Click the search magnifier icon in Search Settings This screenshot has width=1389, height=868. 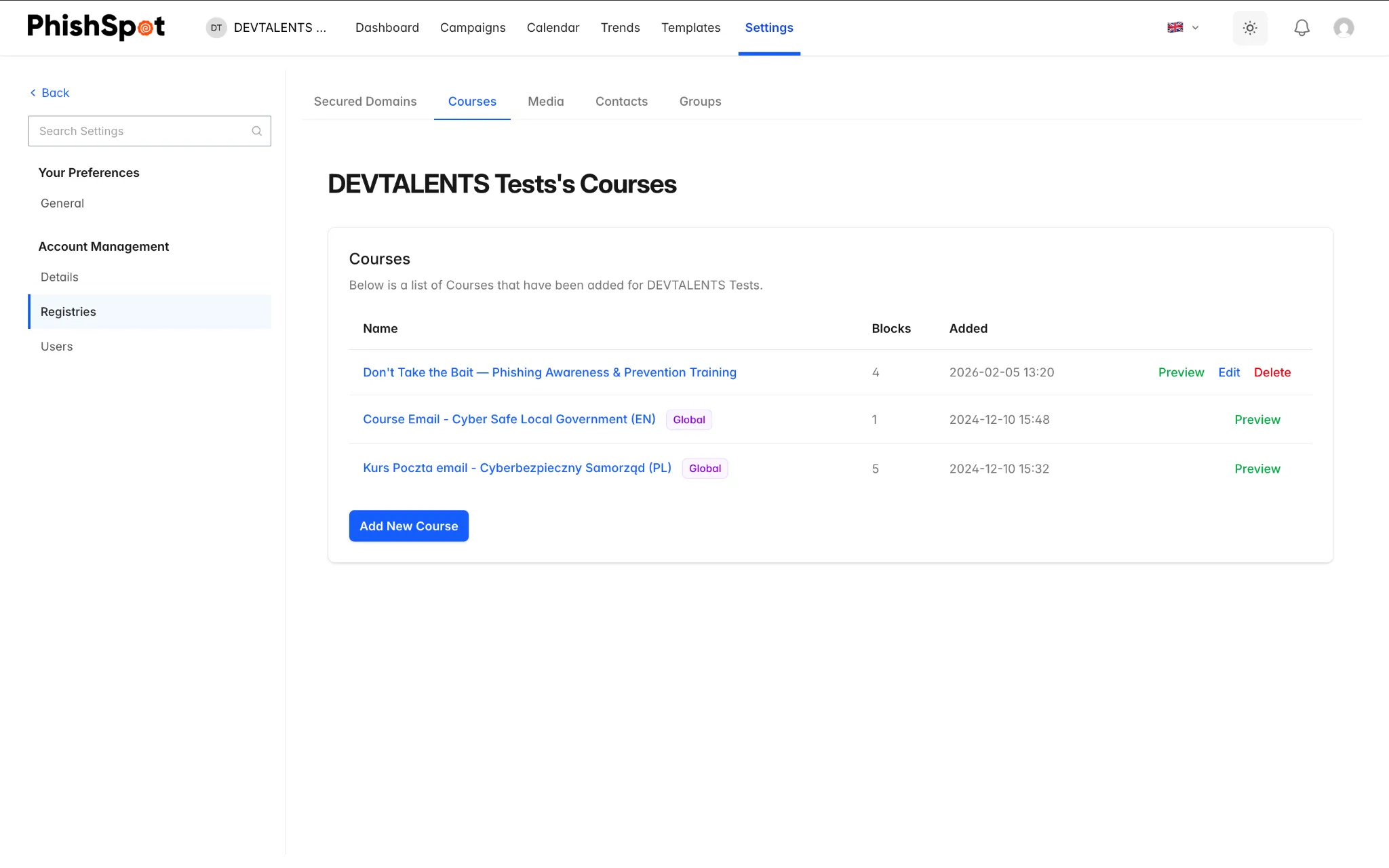point(257,131)
